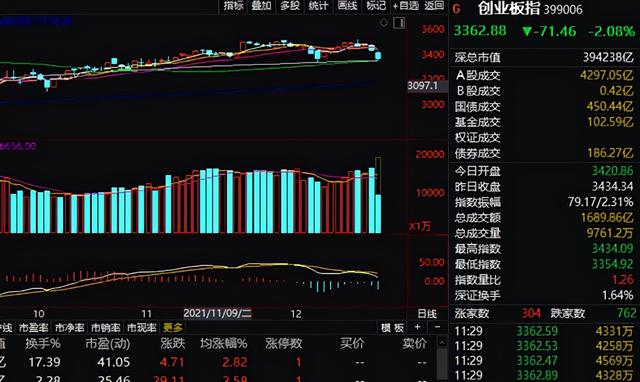The width and height of the screenshot is (640, 382).
Task: Open the 统计 statistics tool
Action: tap(318, 6)
